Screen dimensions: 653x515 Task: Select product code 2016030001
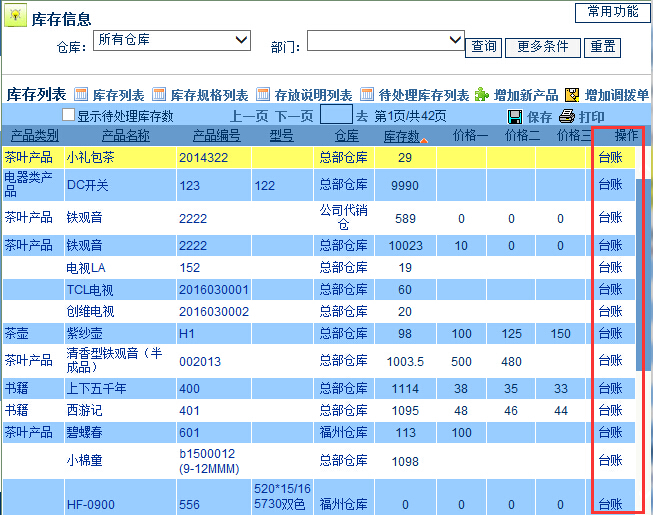point(214,290)
